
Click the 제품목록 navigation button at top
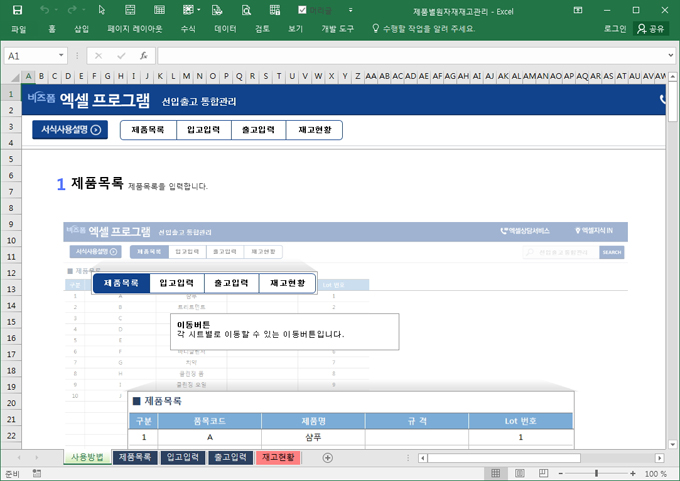[x=148, y=130]
